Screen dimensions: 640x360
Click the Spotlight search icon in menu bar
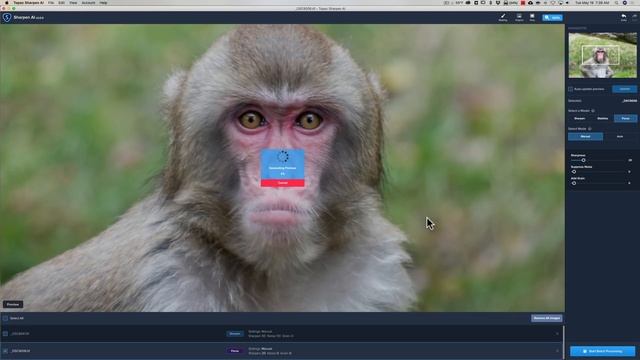pos(617,2)
